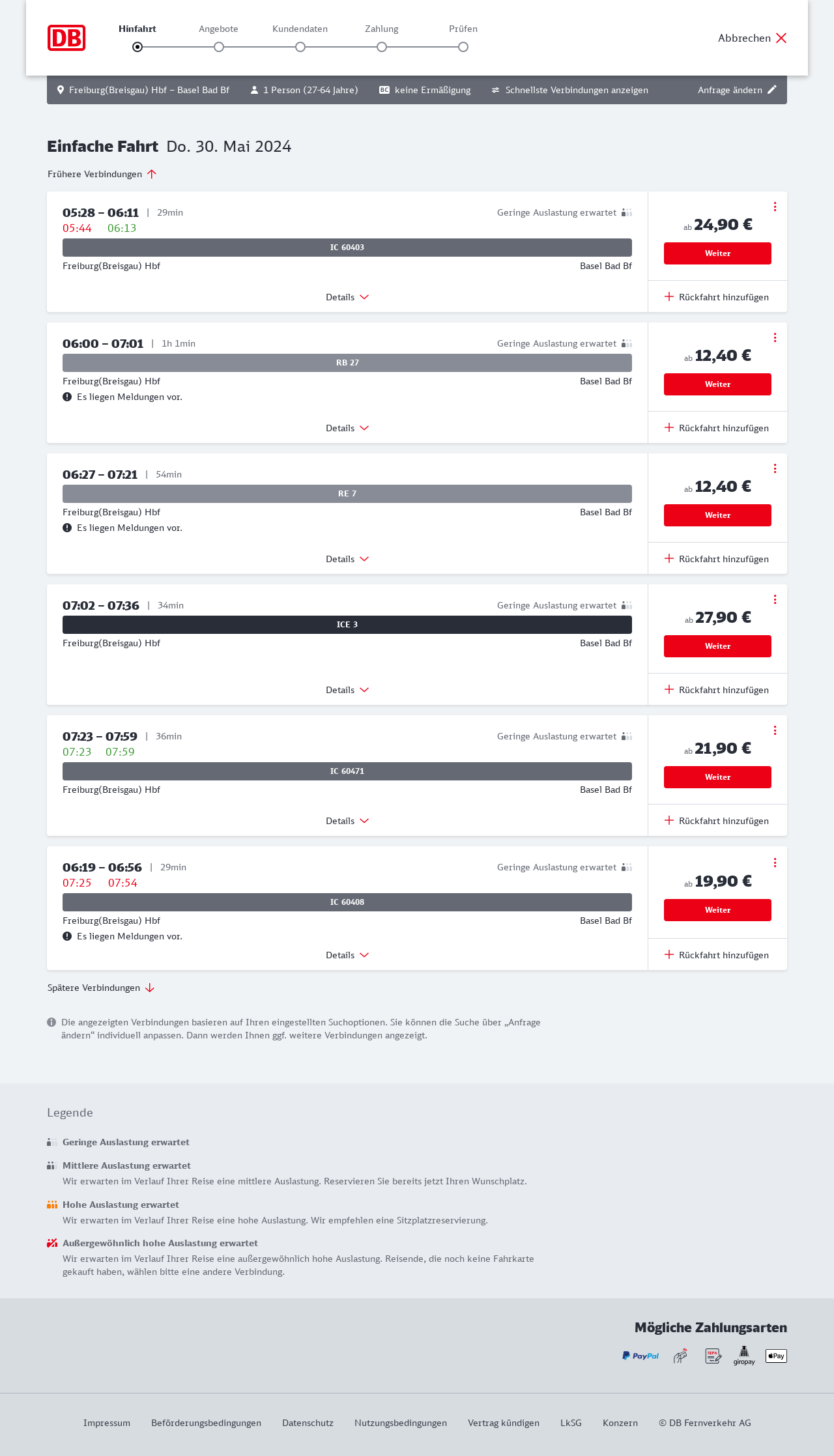Open the Datenschutz footer link

click(x=308, y=1423)
